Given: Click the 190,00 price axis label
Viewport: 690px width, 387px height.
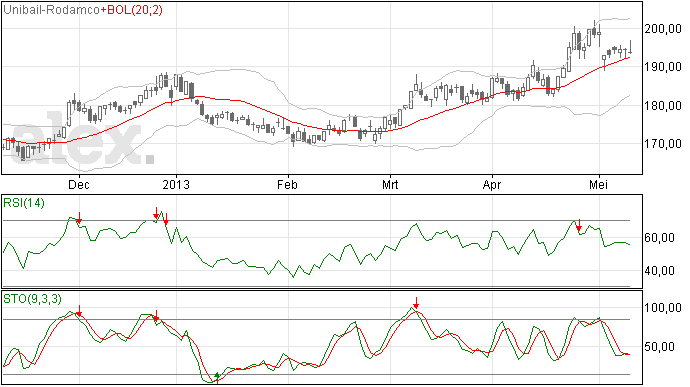Looking at the screenshot, I should click(x=663, y=67).
